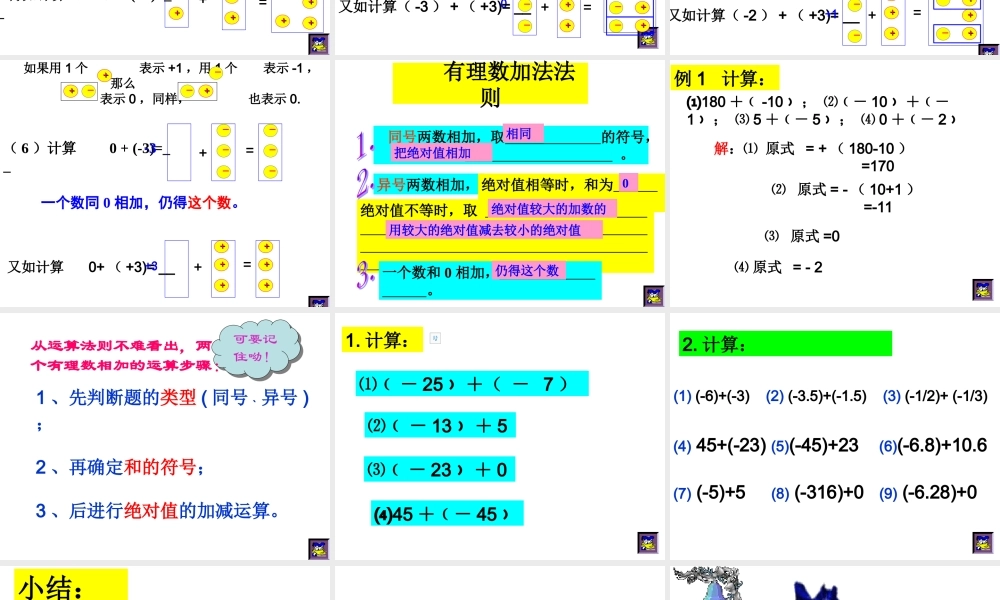Click the green 2. 计算 heading bar
Image resolution: width=1000 pixels, height=600 pixels.
click(785, 344)
